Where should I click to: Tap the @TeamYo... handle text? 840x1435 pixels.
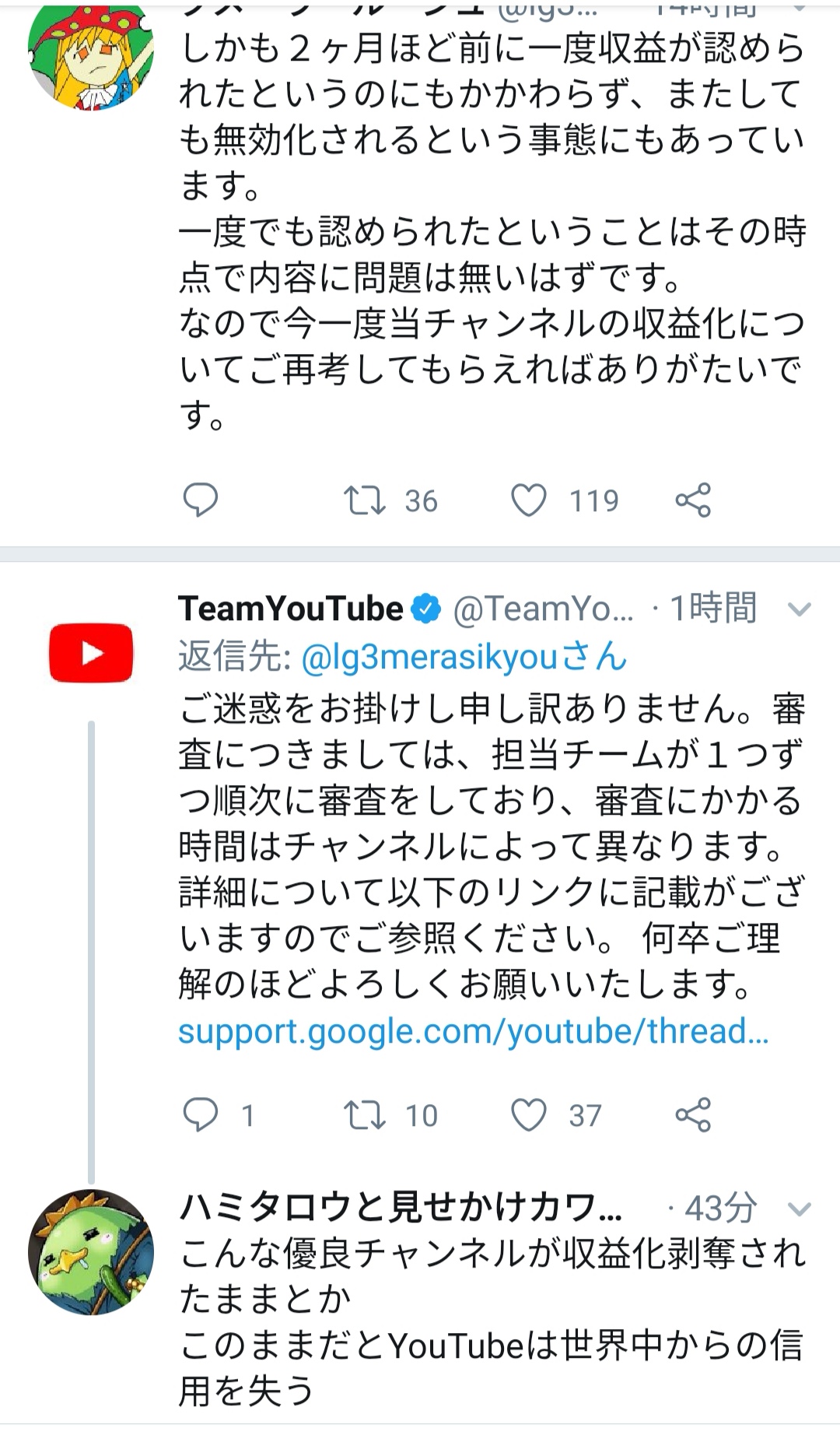543,609
